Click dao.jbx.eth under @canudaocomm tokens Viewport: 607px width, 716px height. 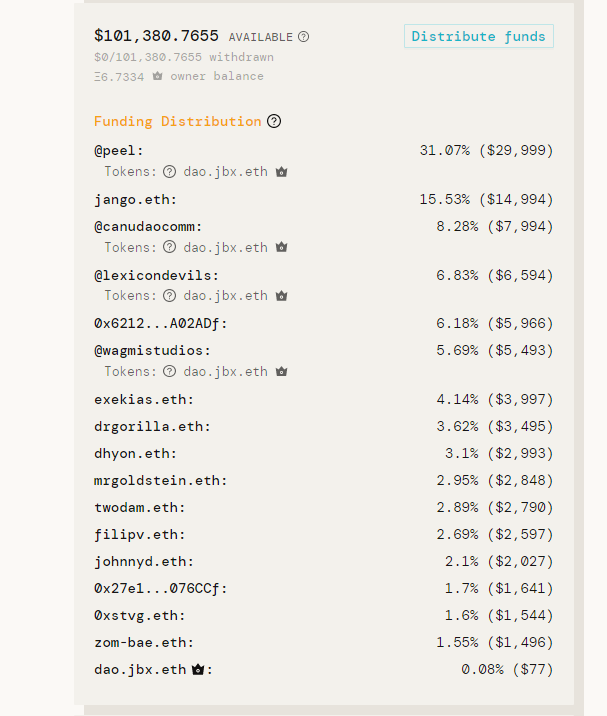click(x=225, y=247)
